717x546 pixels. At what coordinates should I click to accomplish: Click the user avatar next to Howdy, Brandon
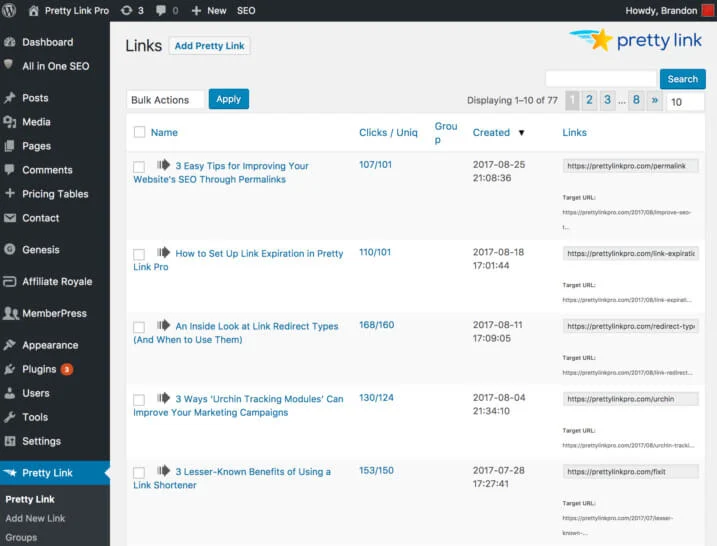708,10
